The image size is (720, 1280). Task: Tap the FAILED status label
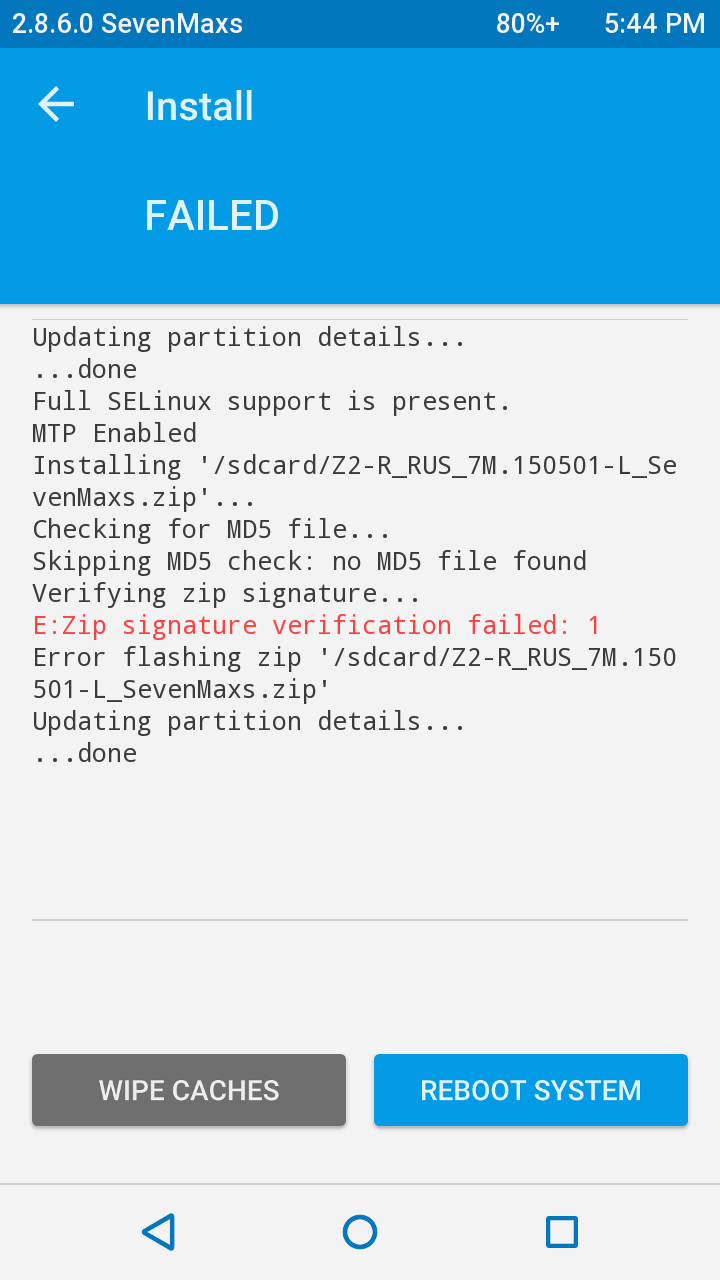pyautogui.click(x=212, y=216)
